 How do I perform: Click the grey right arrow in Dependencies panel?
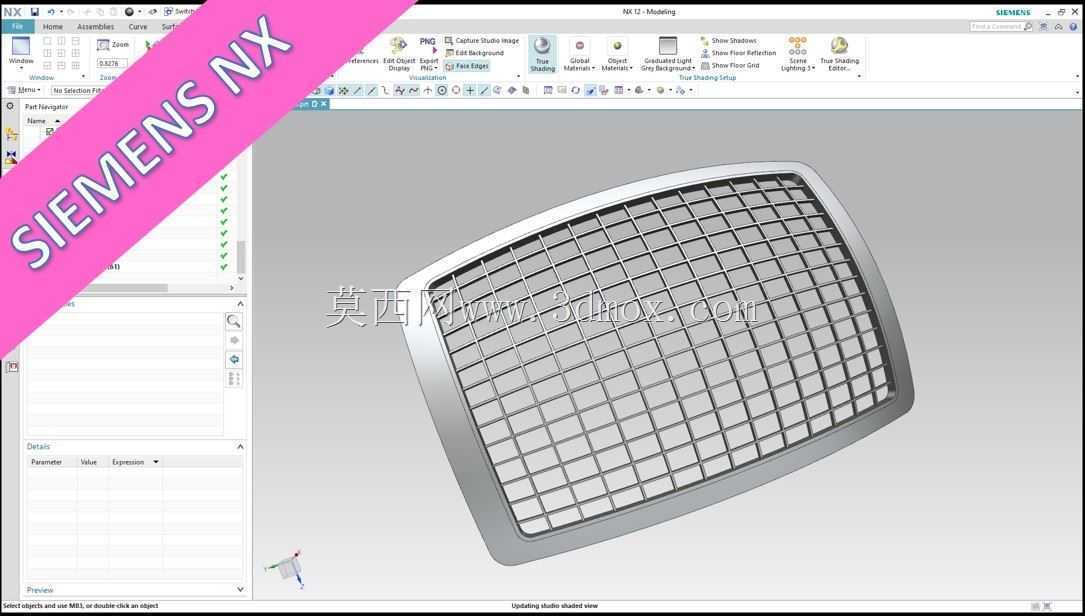coord(234,341)
